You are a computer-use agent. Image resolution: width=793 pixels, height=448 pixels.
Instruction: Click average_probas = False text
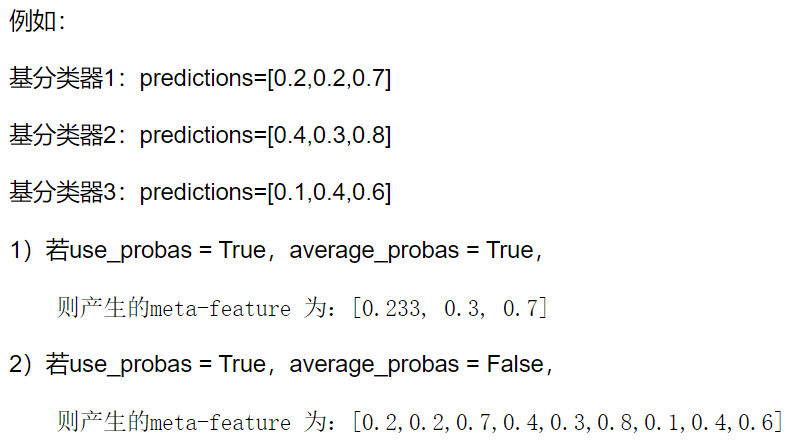pos(416,365)
